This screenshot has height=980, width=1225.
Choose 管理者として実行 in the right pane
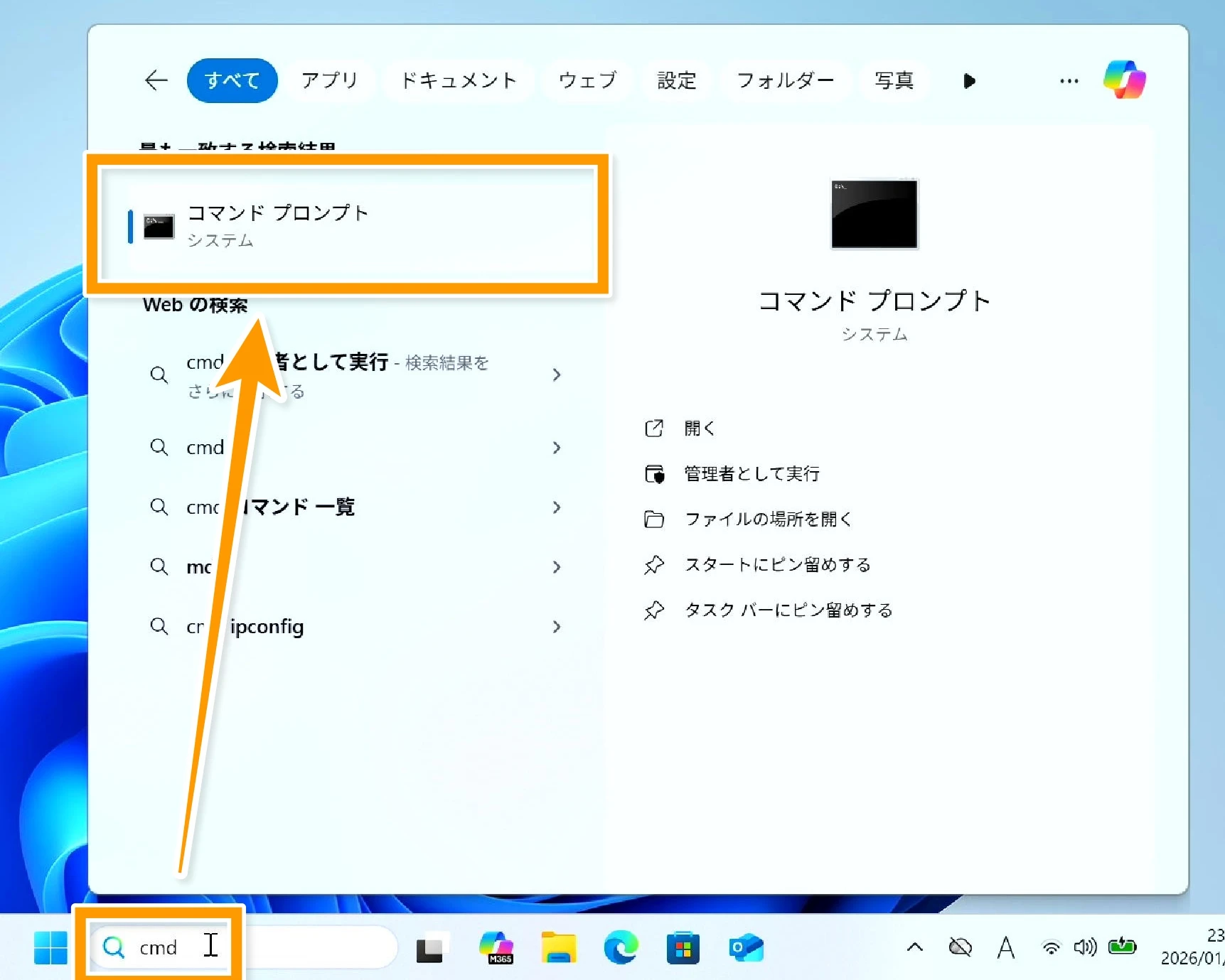[751, 474]
